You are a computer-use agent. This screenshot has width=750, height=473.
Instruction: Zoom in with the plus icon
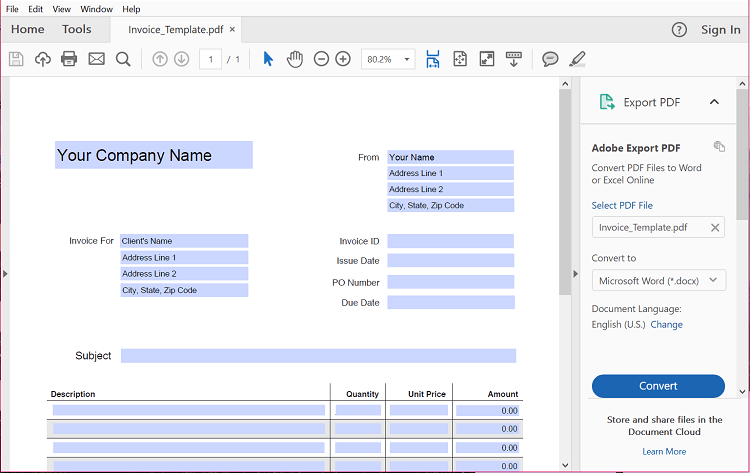343,59
